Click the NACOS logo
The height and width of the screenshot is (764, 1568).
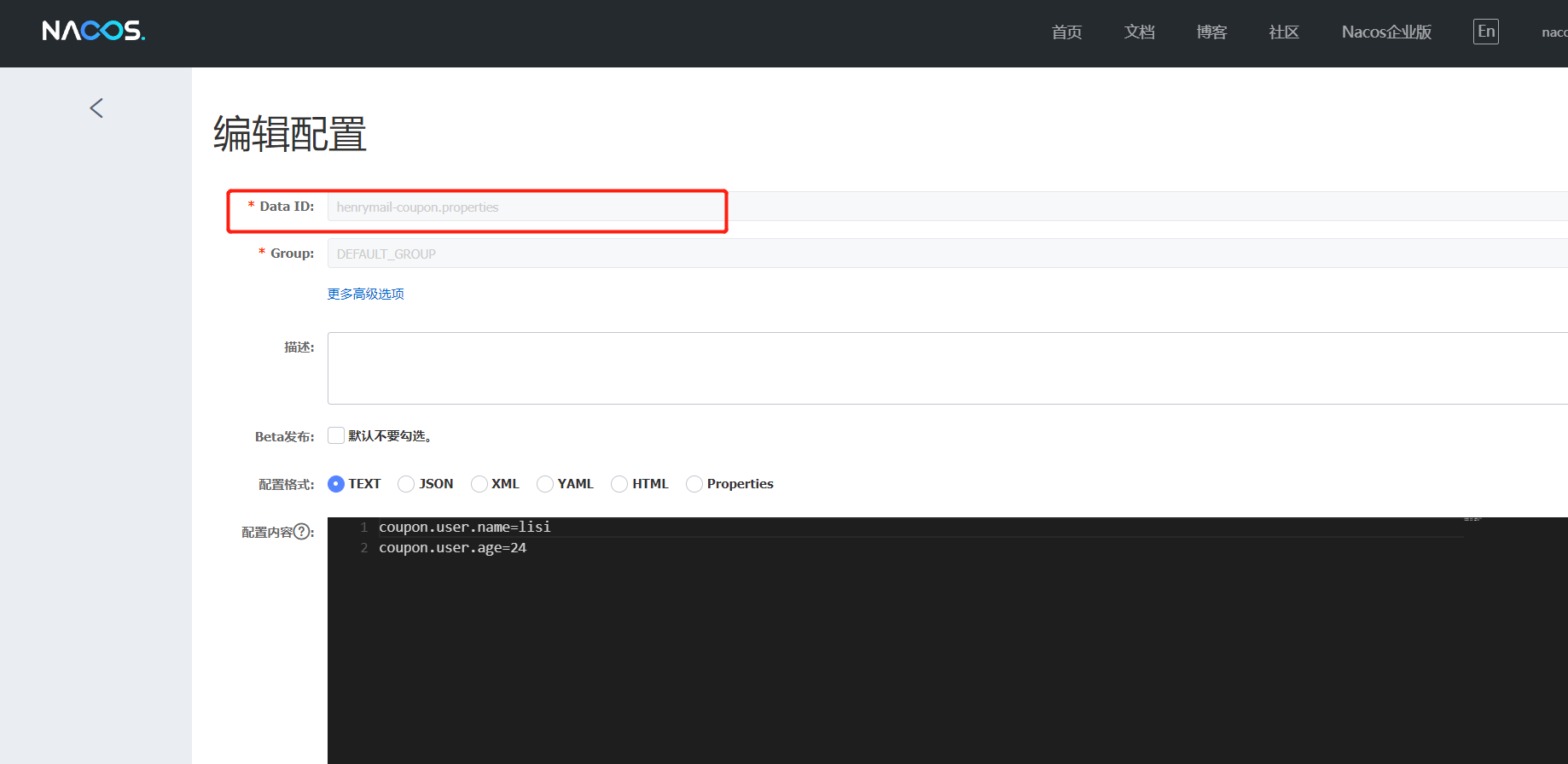point(93,32)
